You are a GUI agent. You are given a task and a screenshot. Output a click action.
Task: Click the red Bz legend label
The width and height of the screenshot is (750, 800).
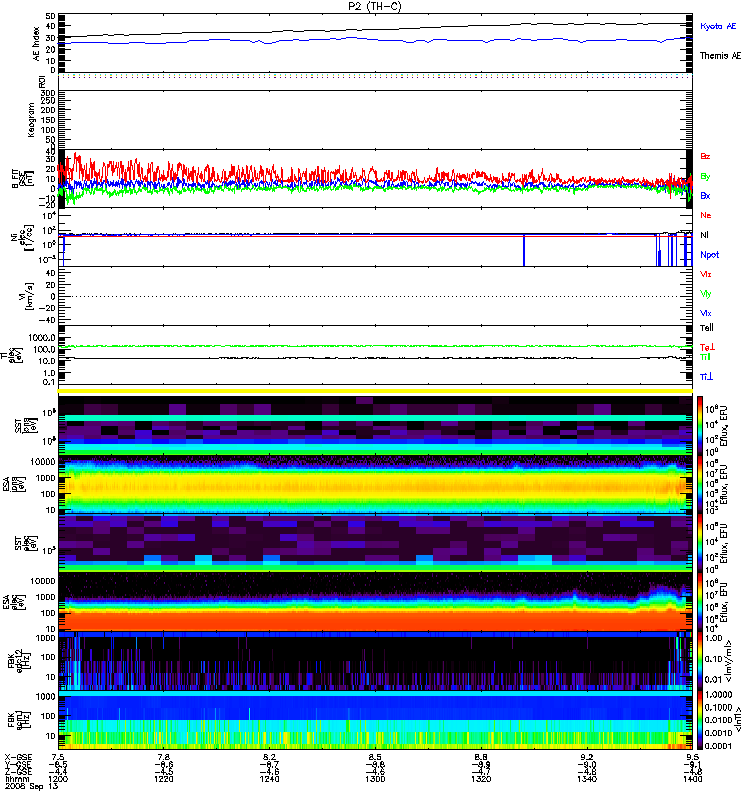(x=705, y=156)
